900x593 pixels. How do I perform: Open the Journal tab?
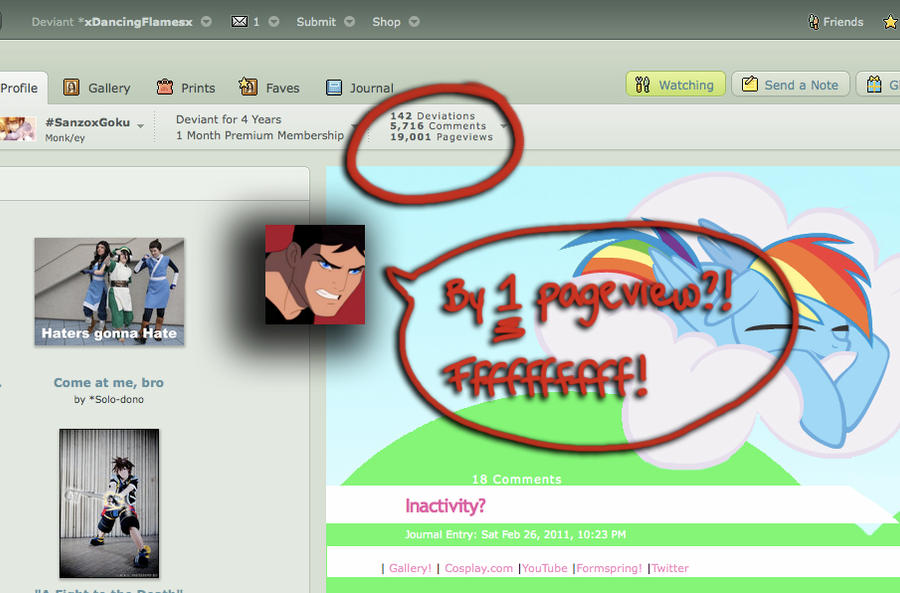(x=359, y=88)
